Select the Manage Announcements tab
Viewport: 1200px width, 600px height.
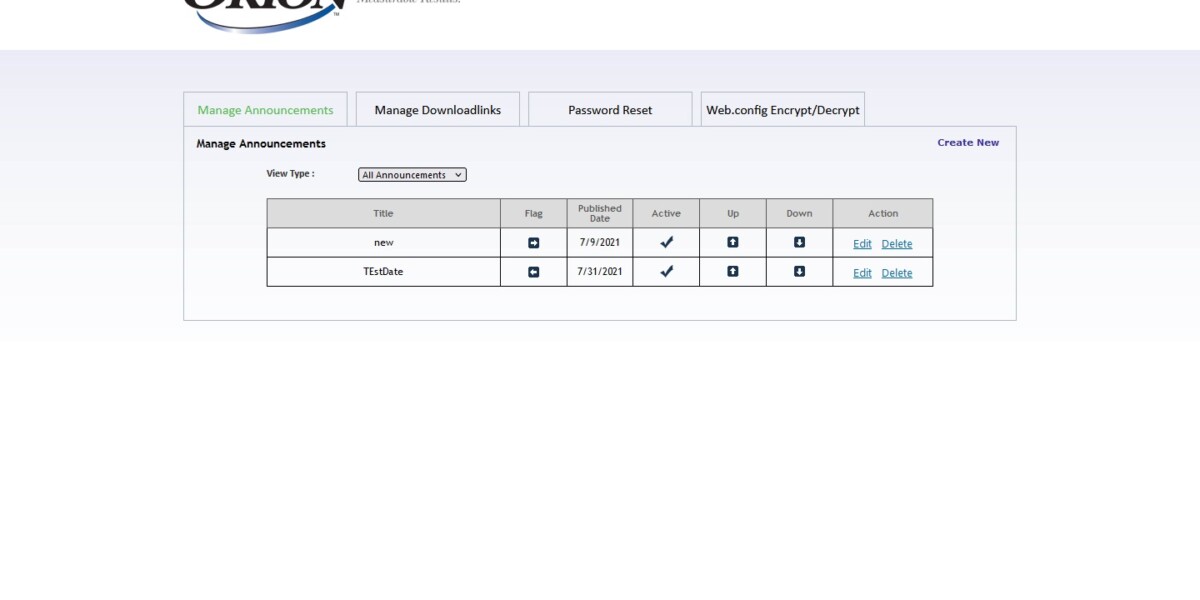[x=265, y=110]
